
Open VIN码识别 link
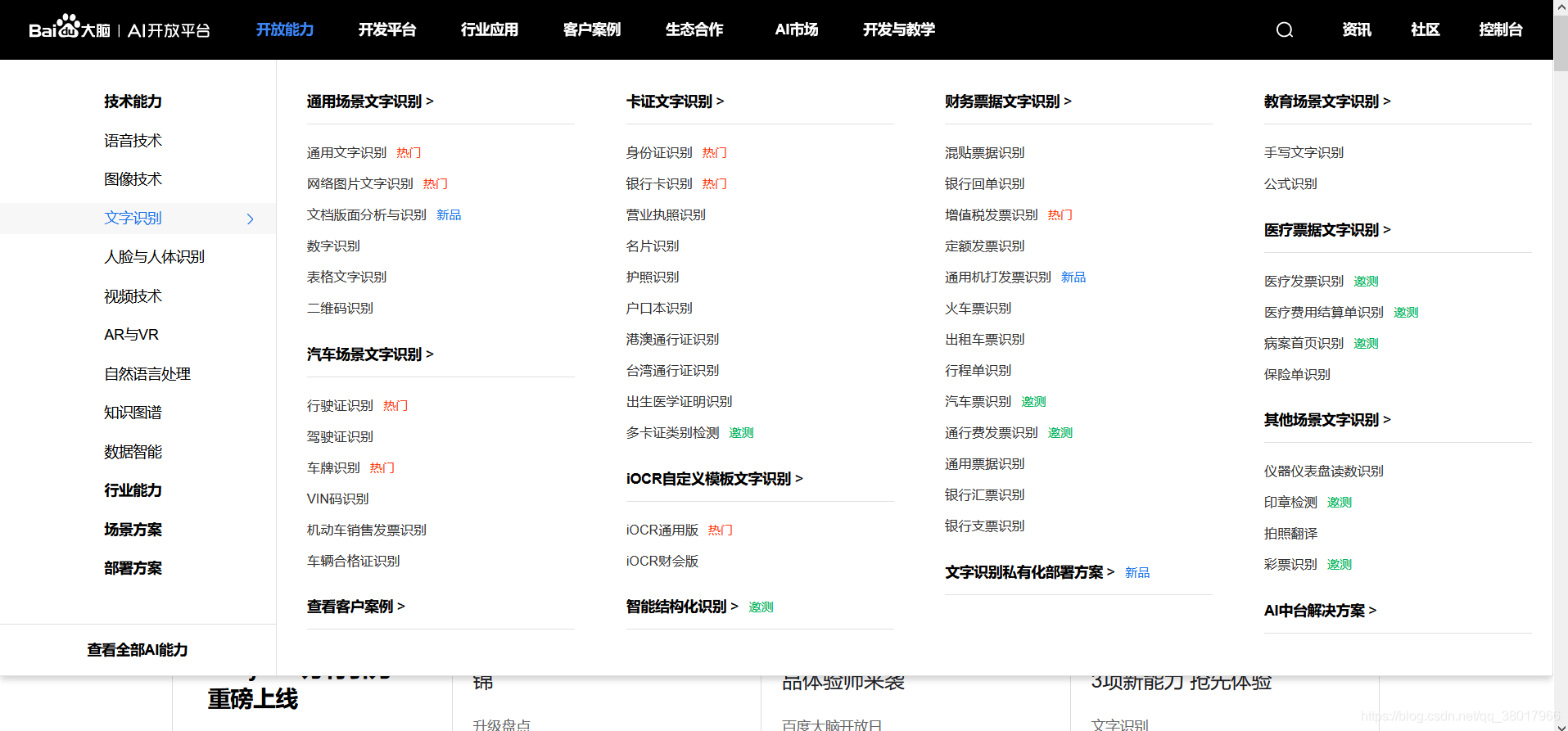[337, 499]
